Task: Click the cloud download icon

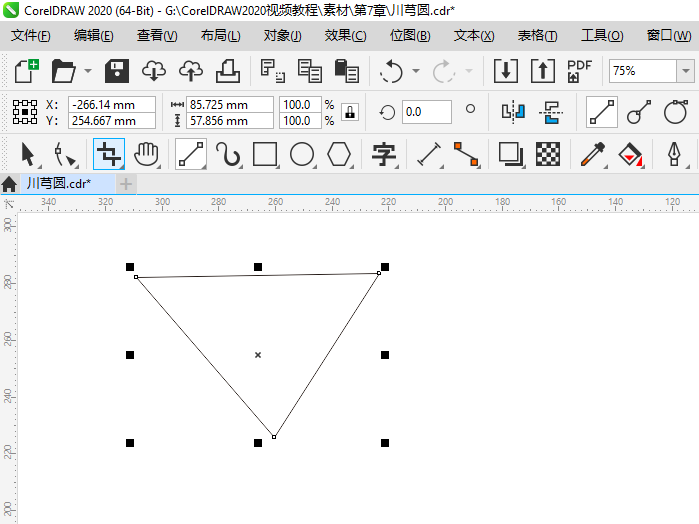Action: [154, 70]
